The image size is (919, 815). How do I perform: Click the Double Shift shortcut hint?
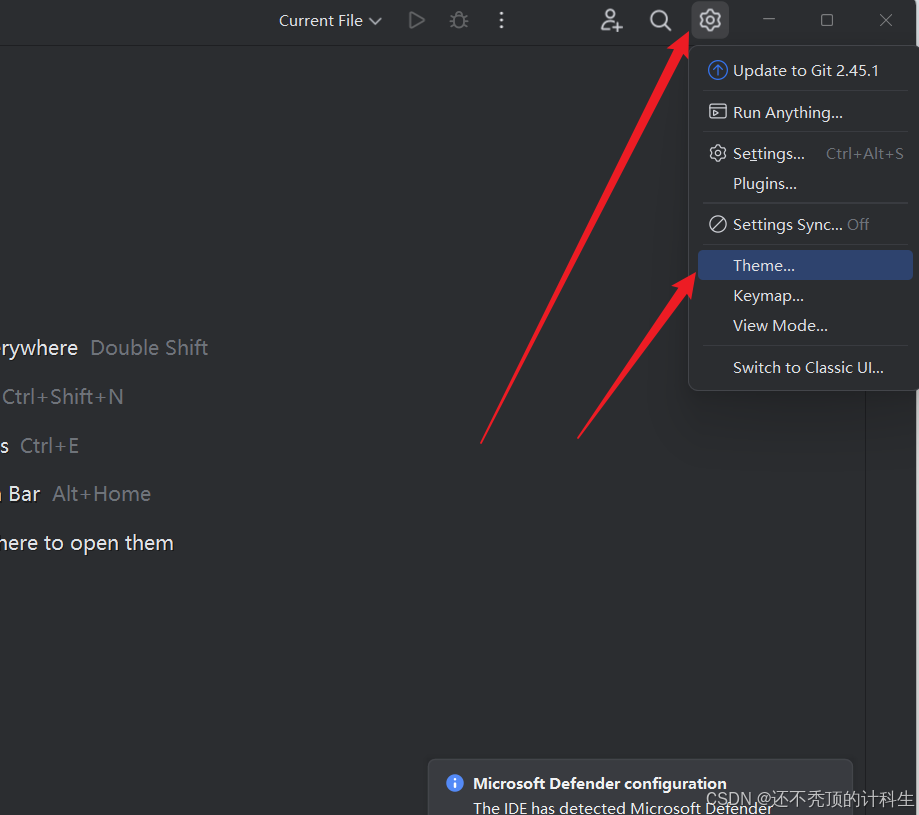pos(149,348)
